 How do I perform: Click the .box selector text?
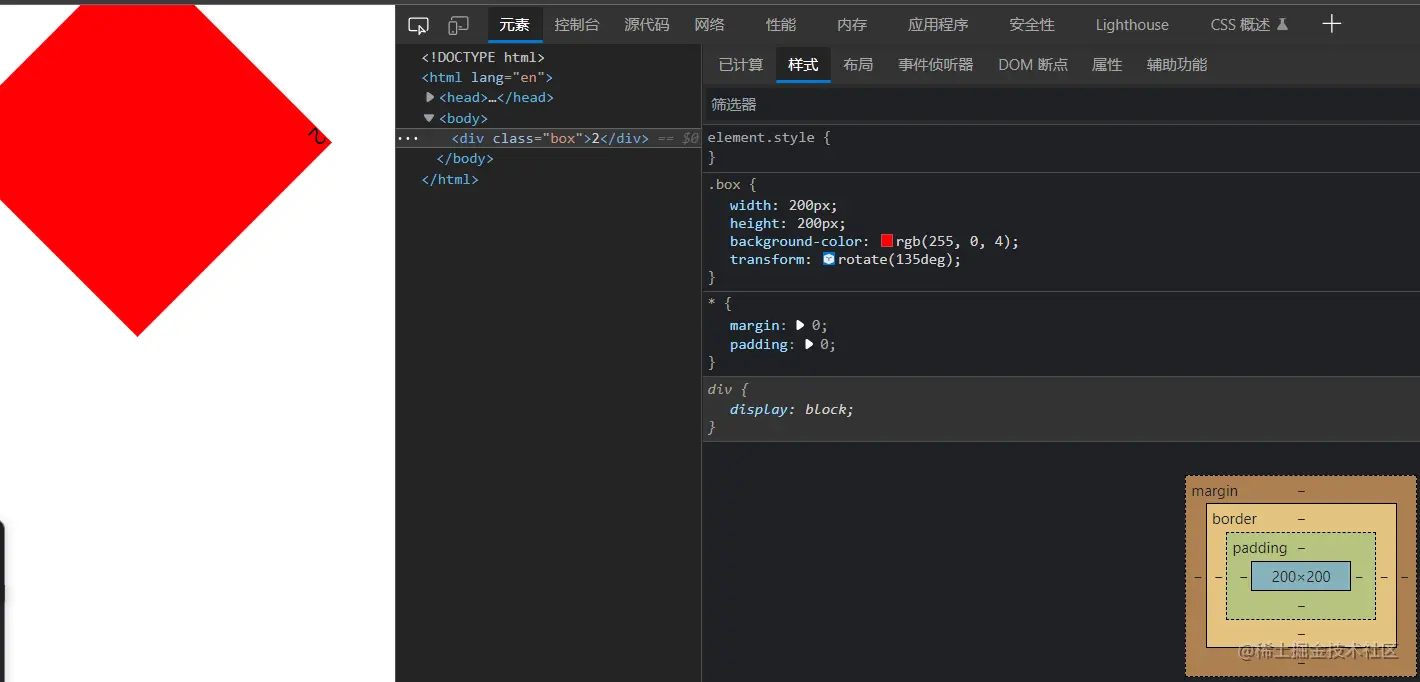point(724,185)
